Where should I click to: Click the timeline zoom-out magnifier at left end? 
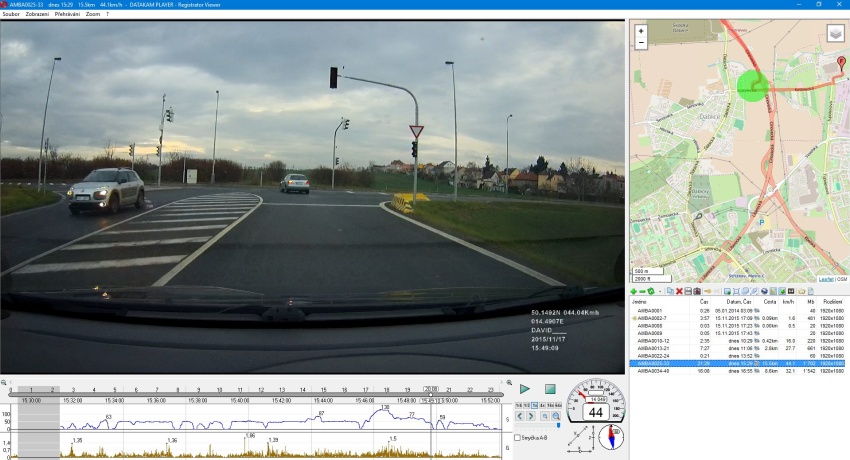4,383
